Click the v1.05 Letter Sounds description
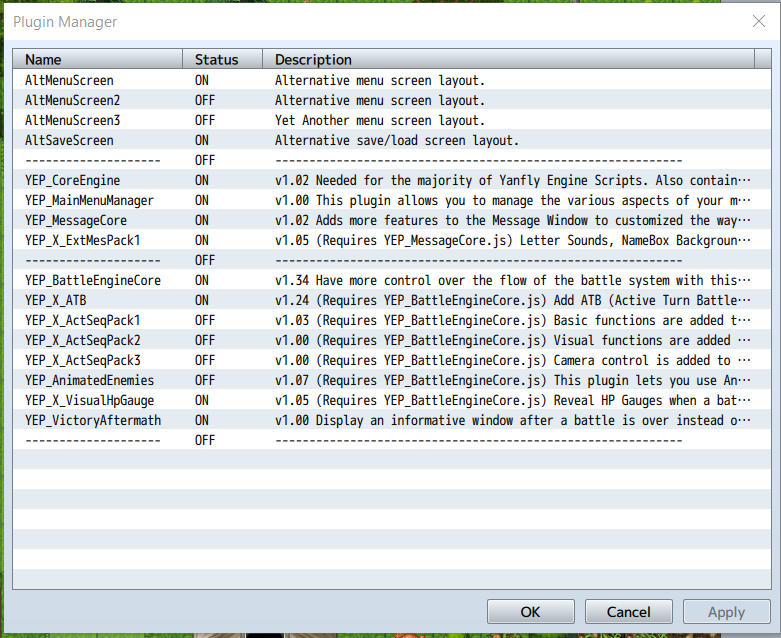 513,240
